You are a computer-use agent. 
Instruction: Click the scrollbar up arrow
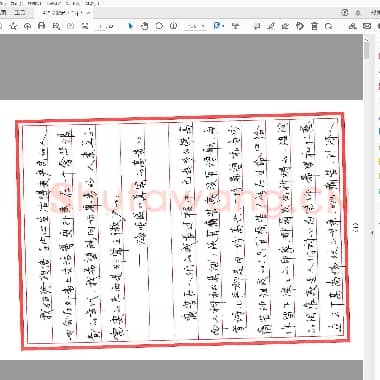[367, 40]
